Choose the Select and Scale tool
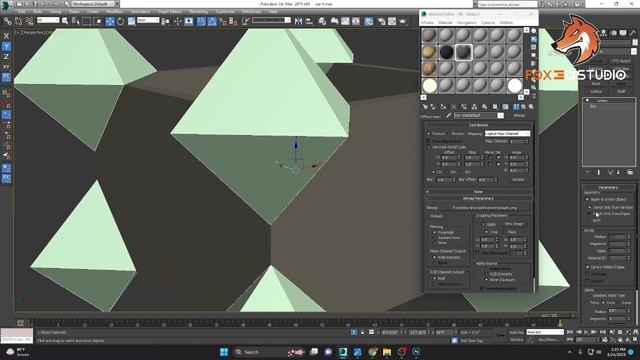Image resolution: width=640 pixels, height=360 pixels. (x=131, y=21)
